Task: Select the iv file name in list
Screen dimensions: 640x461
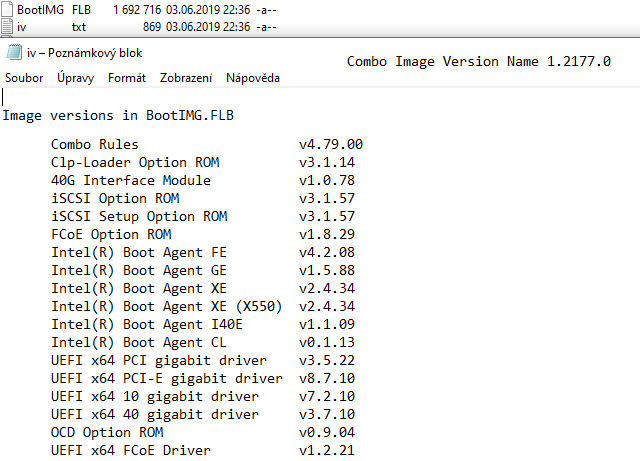Action: 22,27
